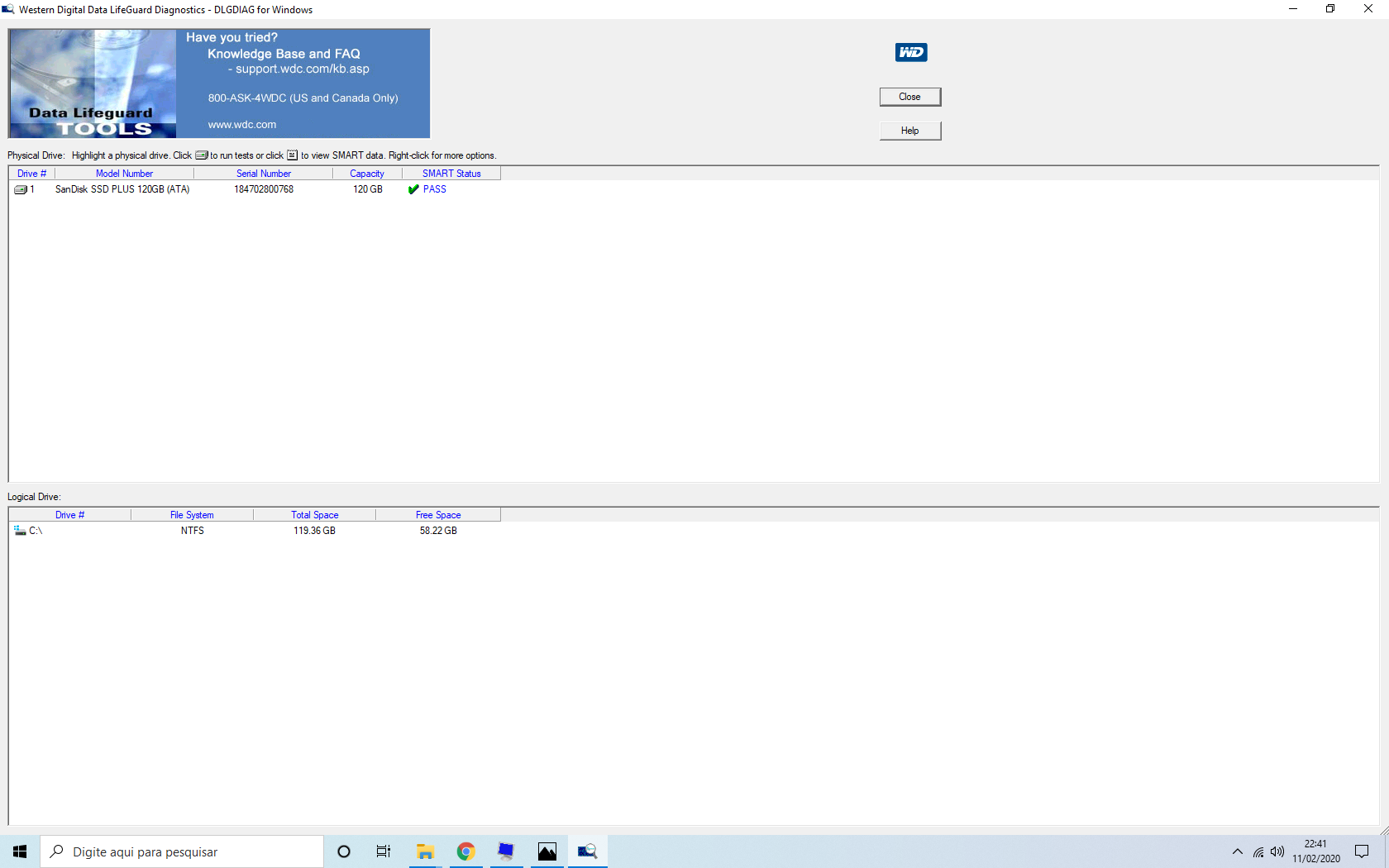Sort by SMART Status column header

pos(451,174)
